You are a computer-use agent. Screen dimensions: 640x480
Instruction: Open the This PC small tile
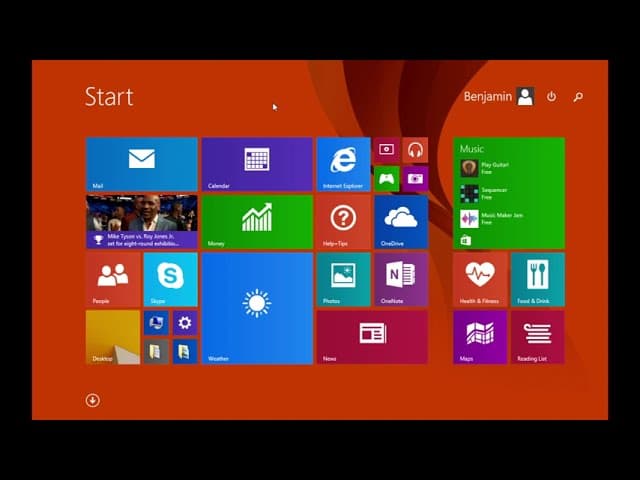click(156, 323)
